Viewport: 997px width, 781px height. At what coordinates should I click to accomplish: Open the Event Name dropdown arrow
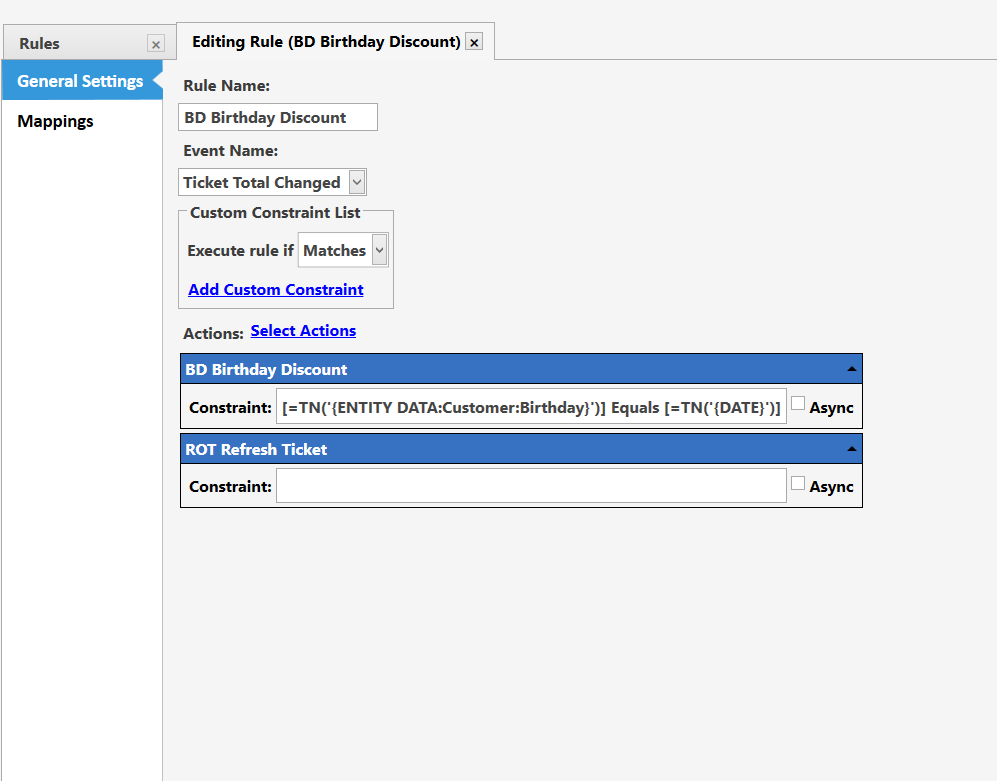[357, 183]
